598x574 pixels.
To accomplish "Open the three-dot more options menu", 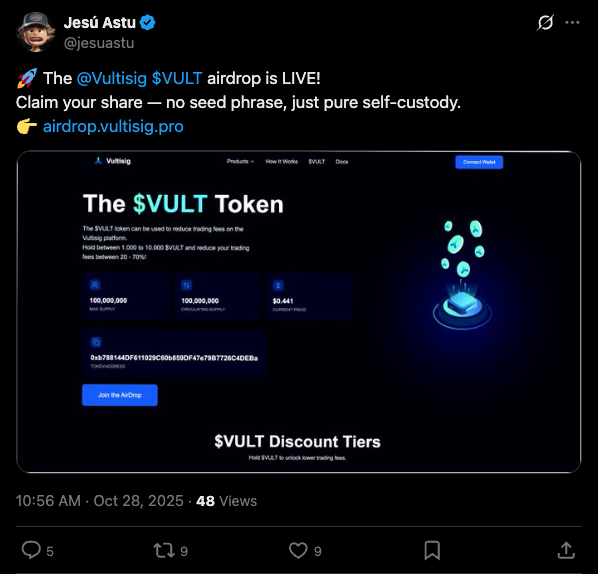I will click(x=572, y=23).
